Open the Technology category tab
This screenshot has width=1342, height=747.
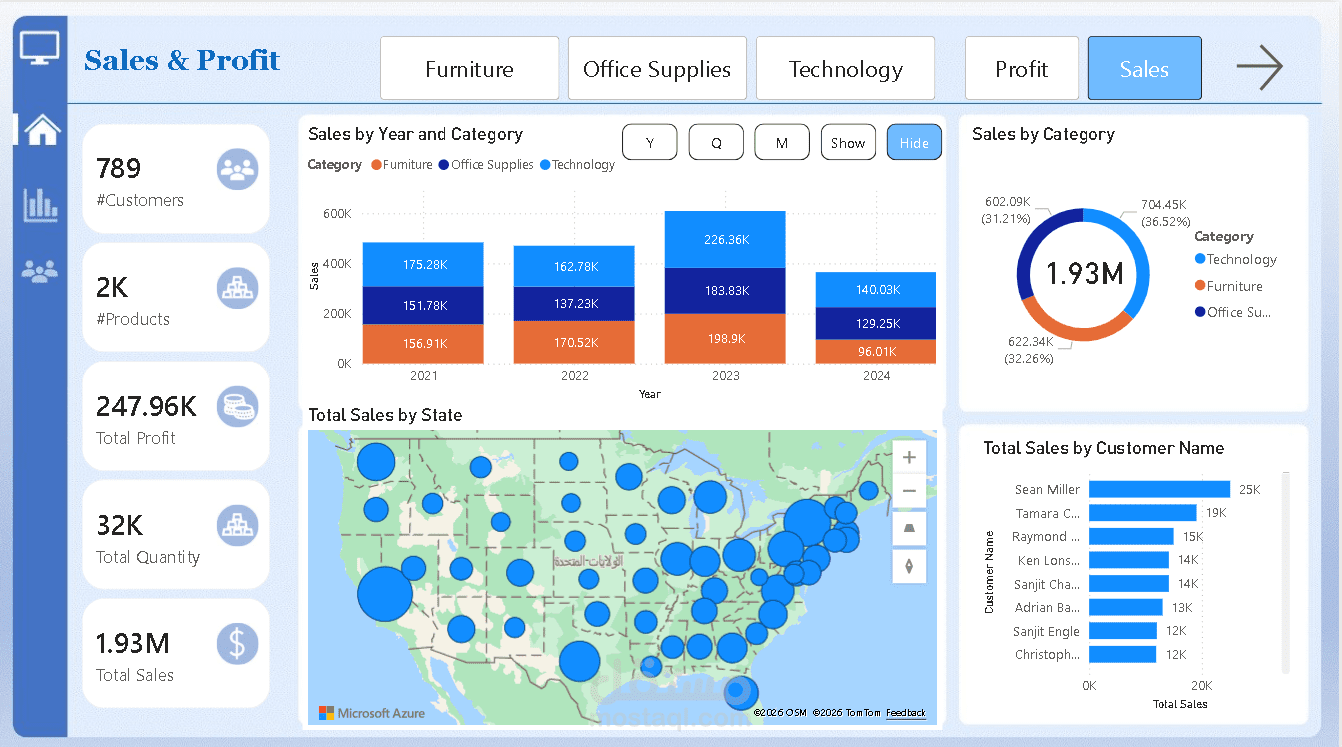click(845, 68)
